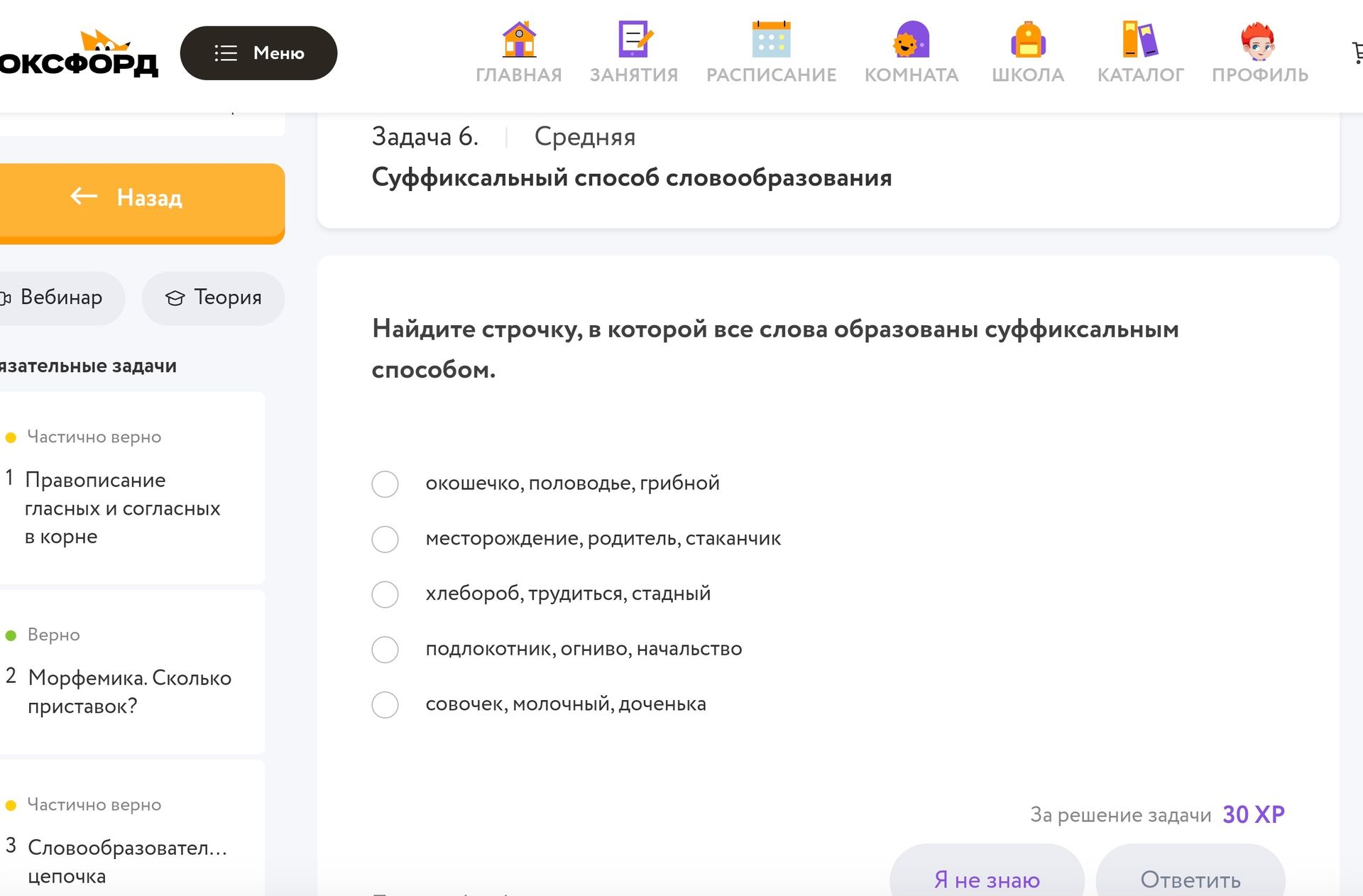Open the Главная house icon
The height and width of the screenshot is (896, 1363).
click(x=519, y=40)
